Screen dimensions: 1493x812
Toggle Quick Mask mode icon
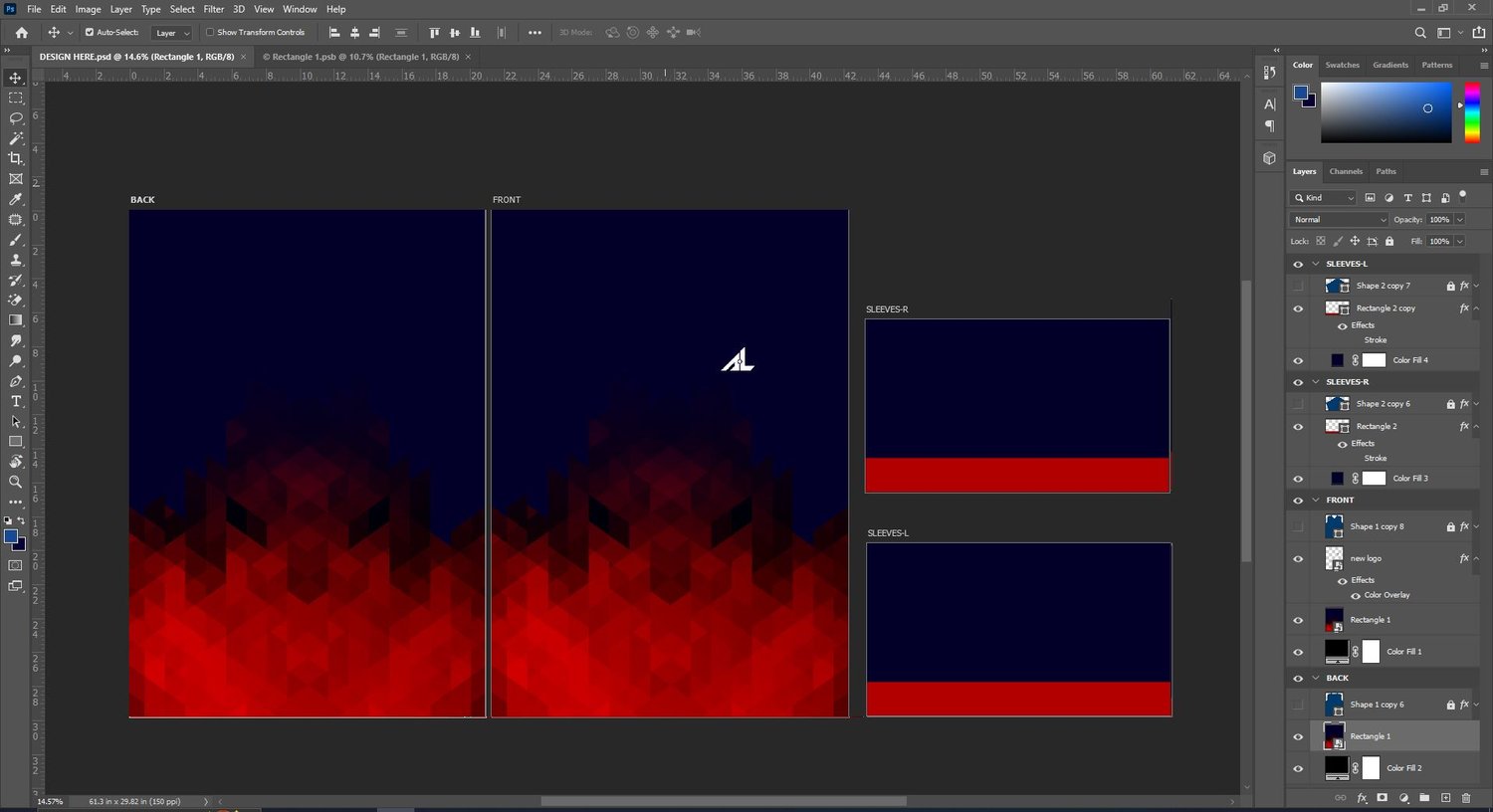point(15,565)
